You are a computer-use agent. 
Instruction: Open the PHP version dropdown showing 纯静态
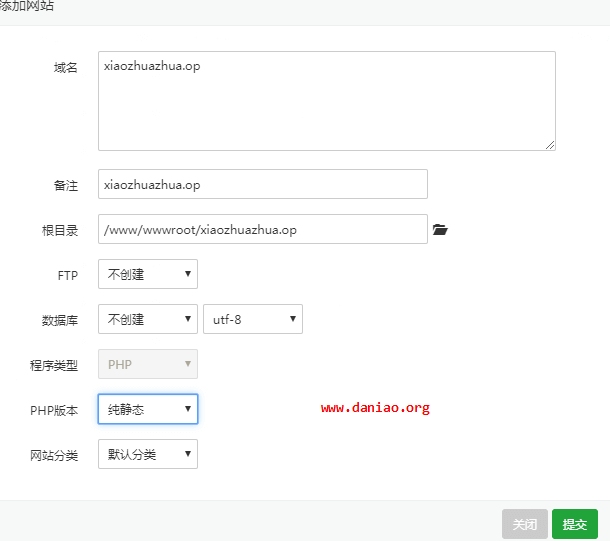pos(148,409)
